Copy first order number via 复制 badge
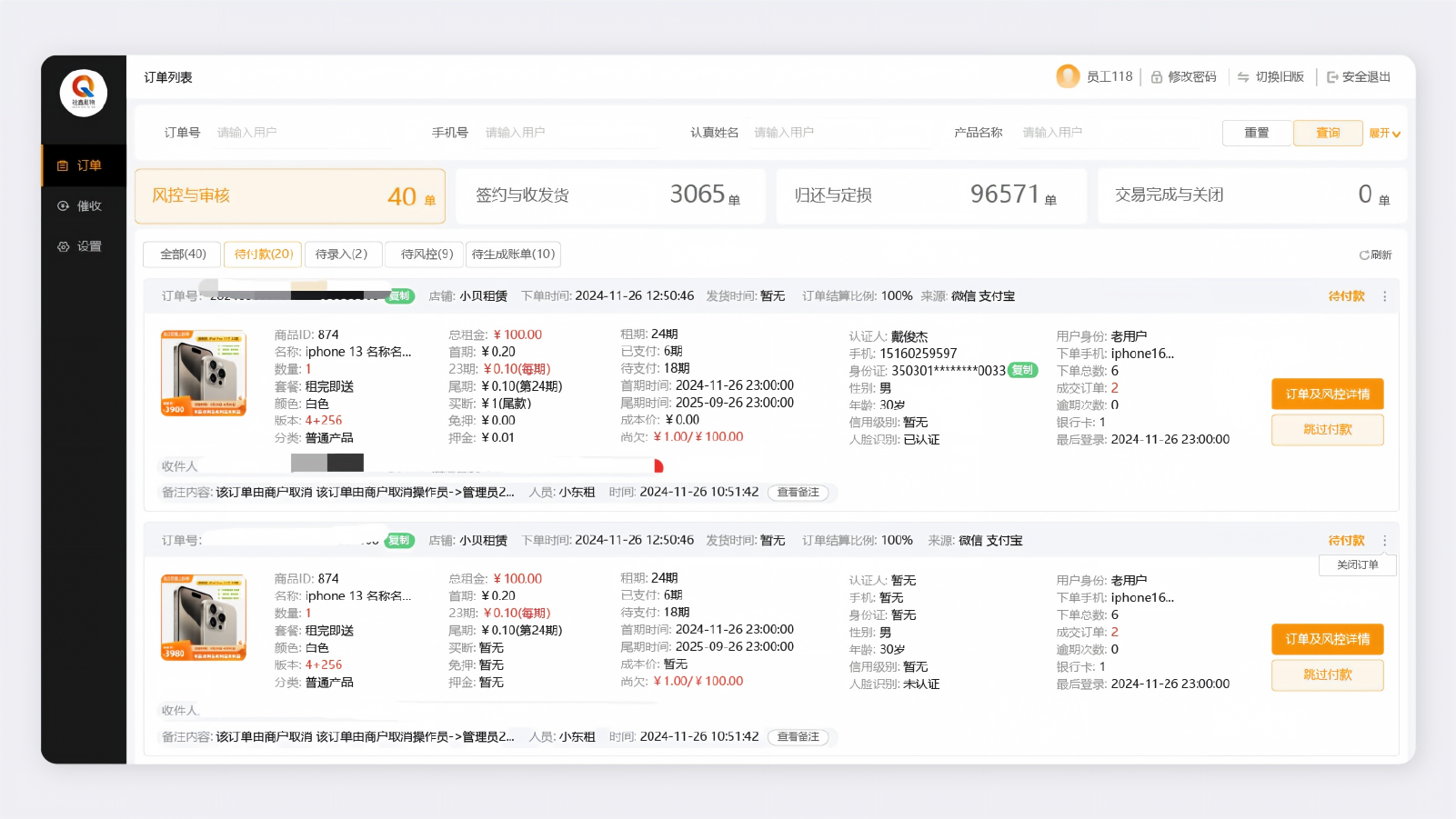The image size is (1456, 819). pyautogui.click(x=399, y=295)
